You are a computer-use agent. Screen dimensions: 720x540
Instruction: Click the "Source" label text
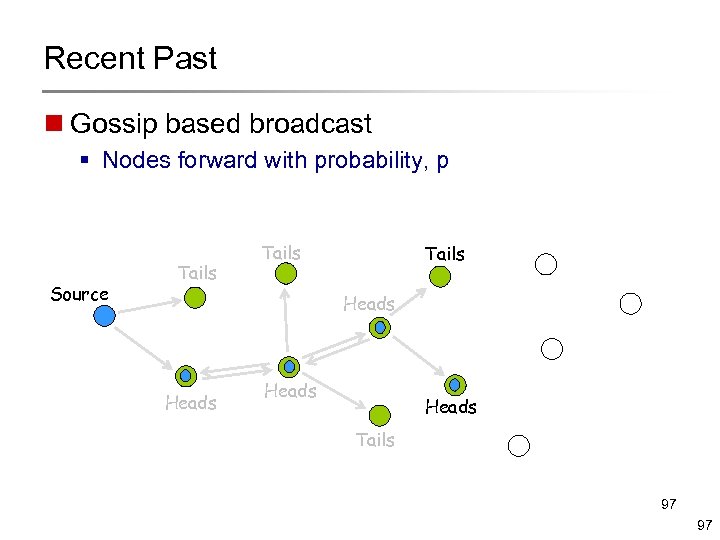click(79, 294)
